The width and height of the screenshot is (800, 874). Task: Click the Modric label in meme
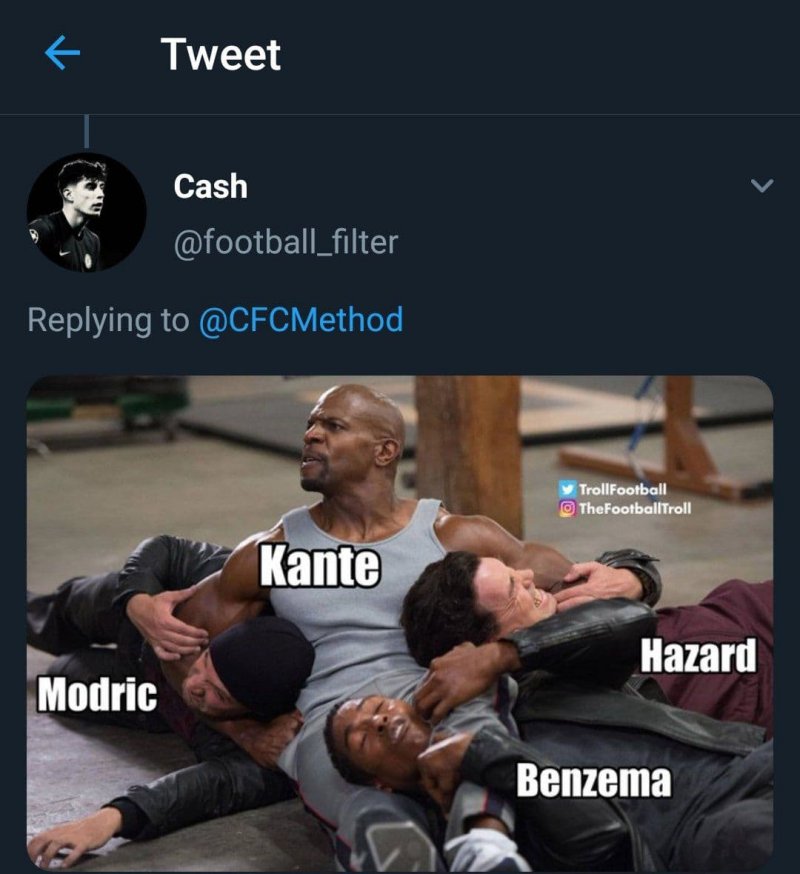point(97,694)
